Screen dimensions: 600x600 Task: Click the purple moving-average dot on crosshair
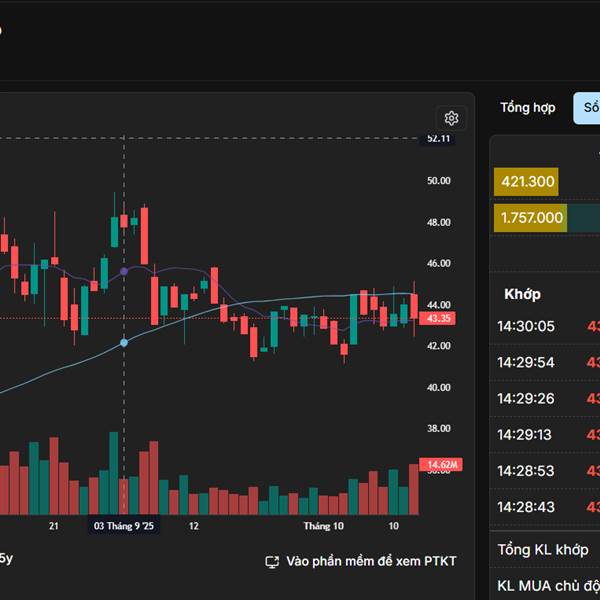(x=124, y=271)
